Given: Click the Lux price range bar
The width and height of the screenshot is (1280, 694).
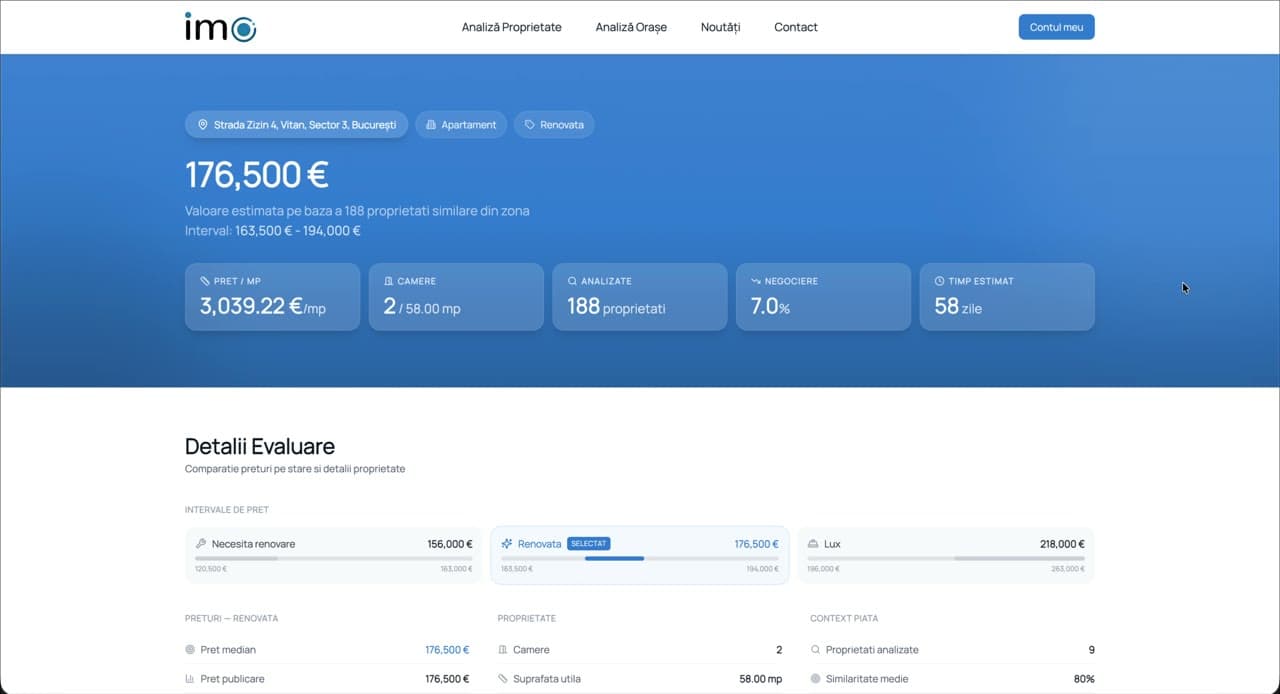Looking at the screenshot, I should click(946, 558).
